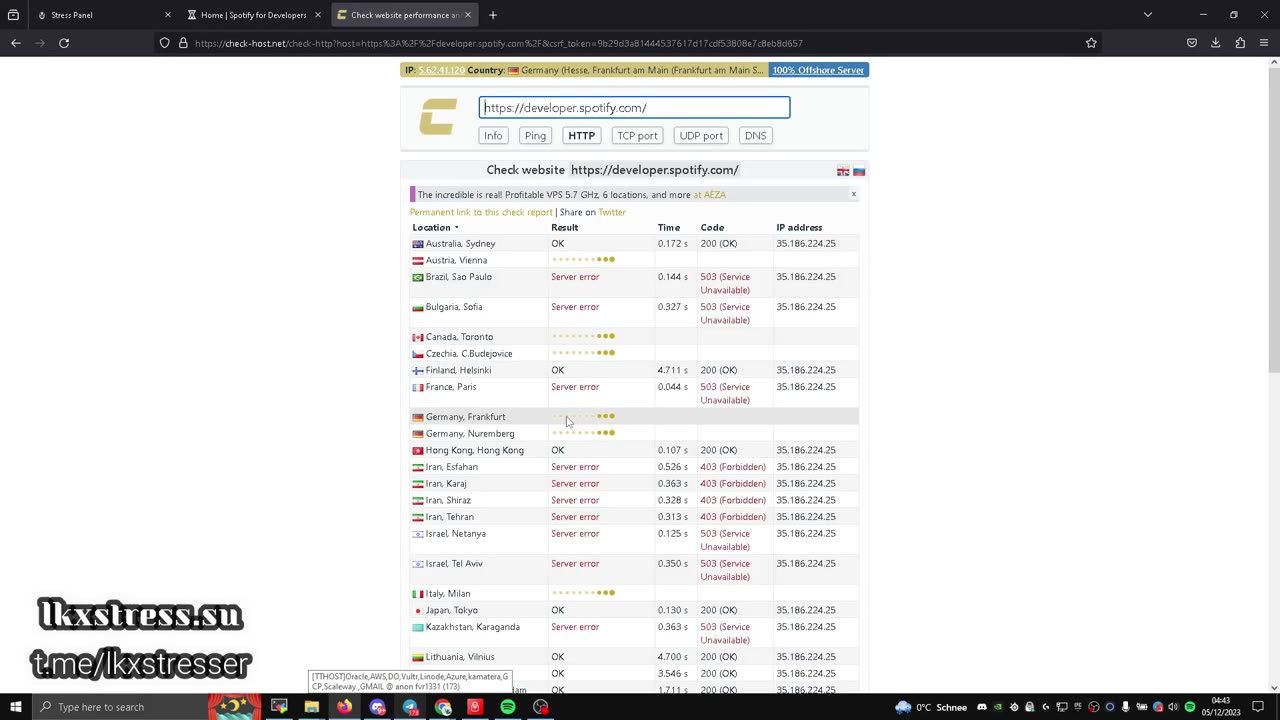Switch site language to English flag

pos(843,172)
